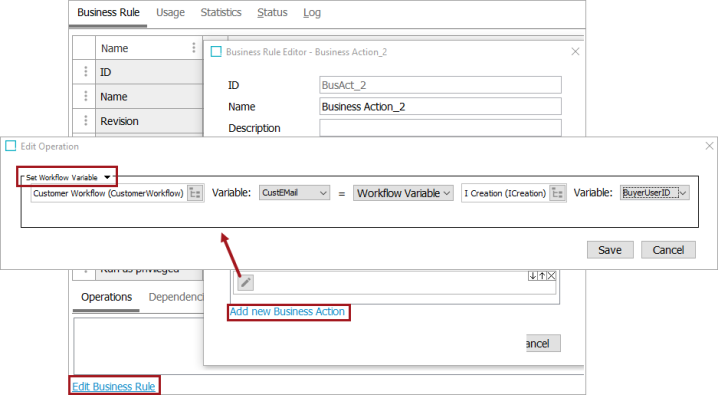Screen dimensions: 718x395
Task: Save the Edit Operation dialog
Action: 610,250
